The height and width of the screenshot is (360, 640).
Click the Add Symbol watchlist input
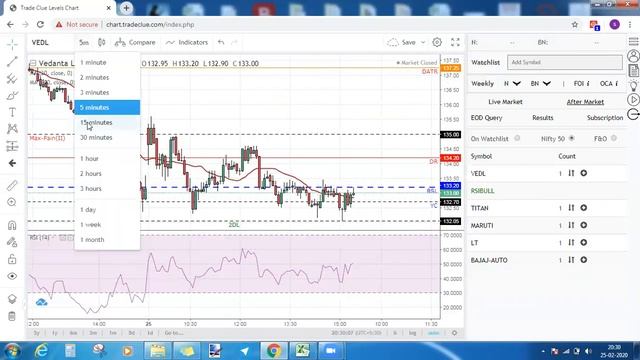[565, 62]
